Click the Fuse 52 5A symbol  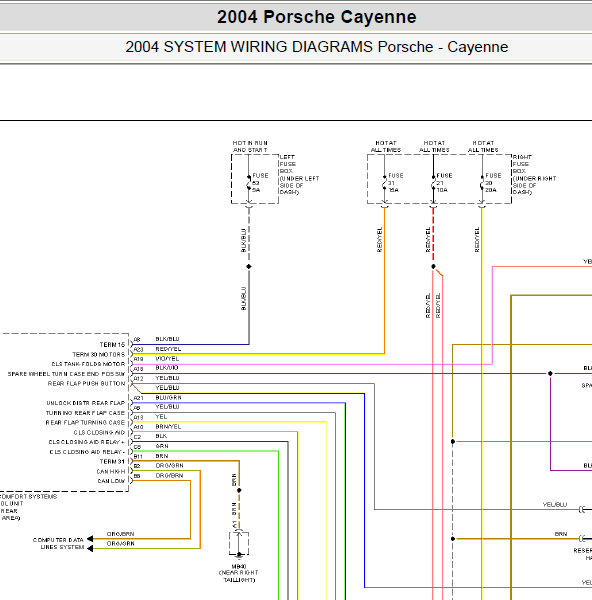(x=249, y=183)
